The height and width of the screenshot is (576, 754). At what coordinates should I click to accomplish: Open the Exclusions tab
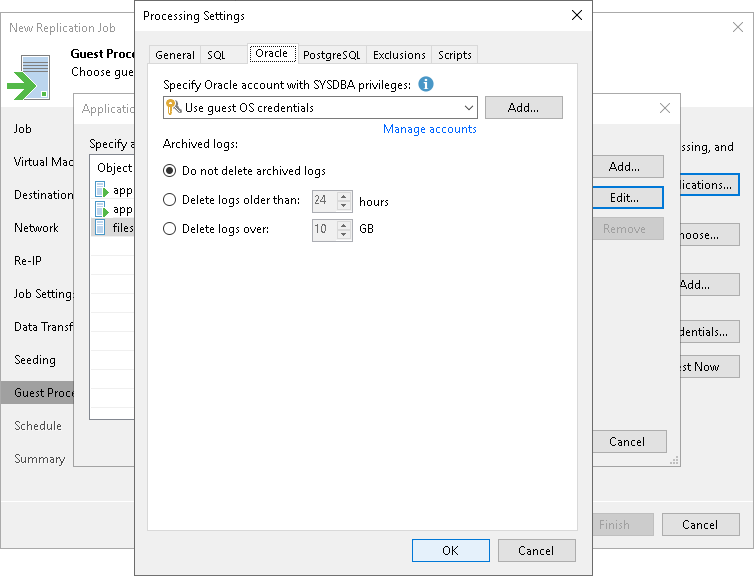point(399,55)
